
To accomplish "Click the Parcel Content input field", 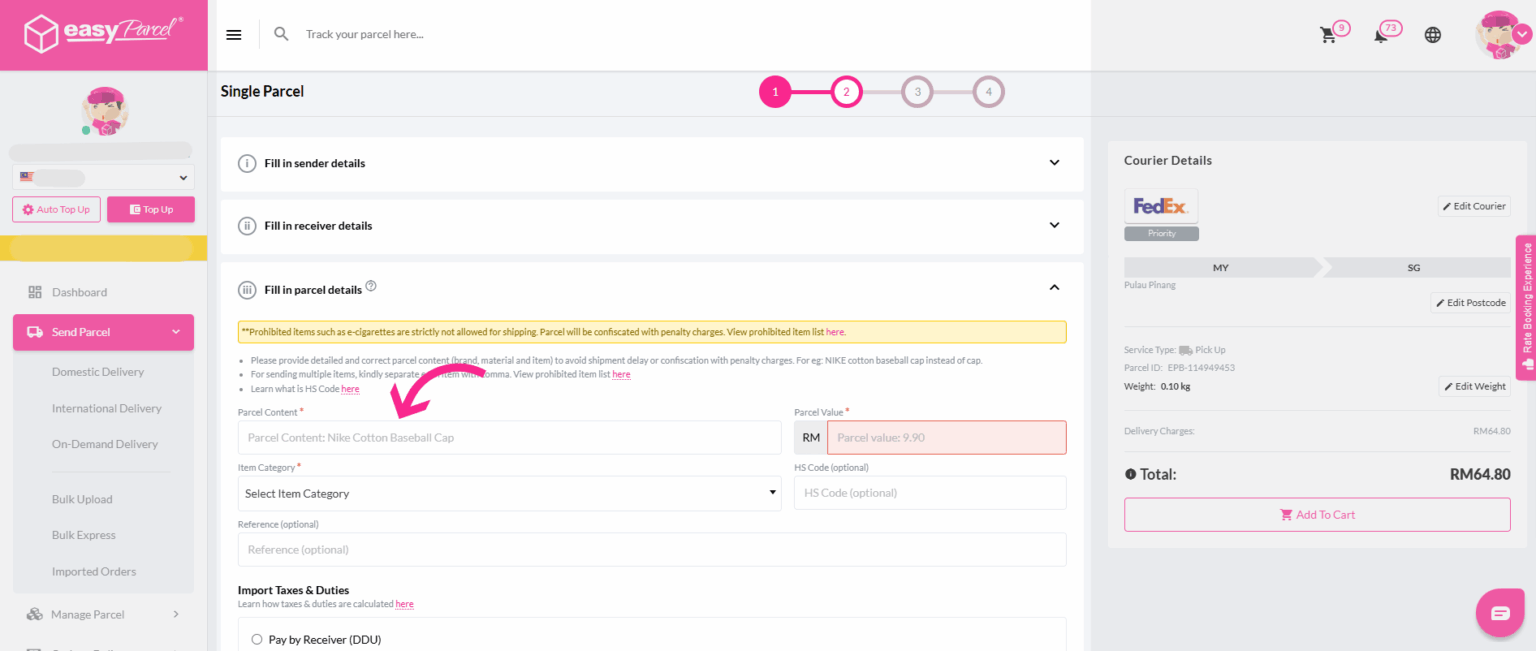I will click(x=509, y=438).
